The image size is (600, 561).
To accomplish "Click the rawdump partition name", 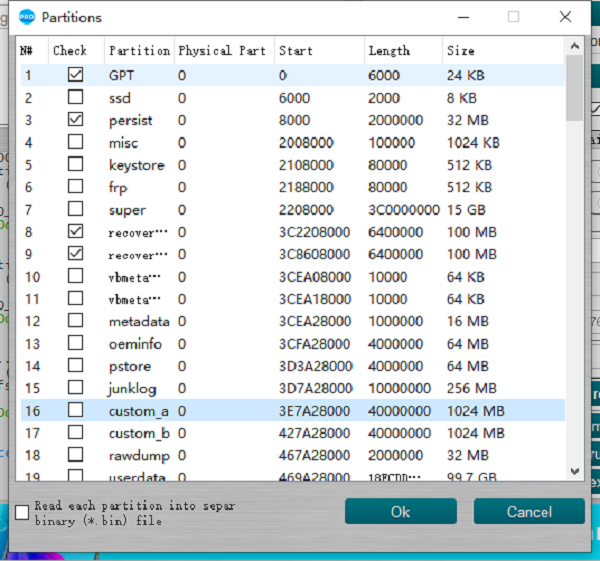I will point(139,456).
